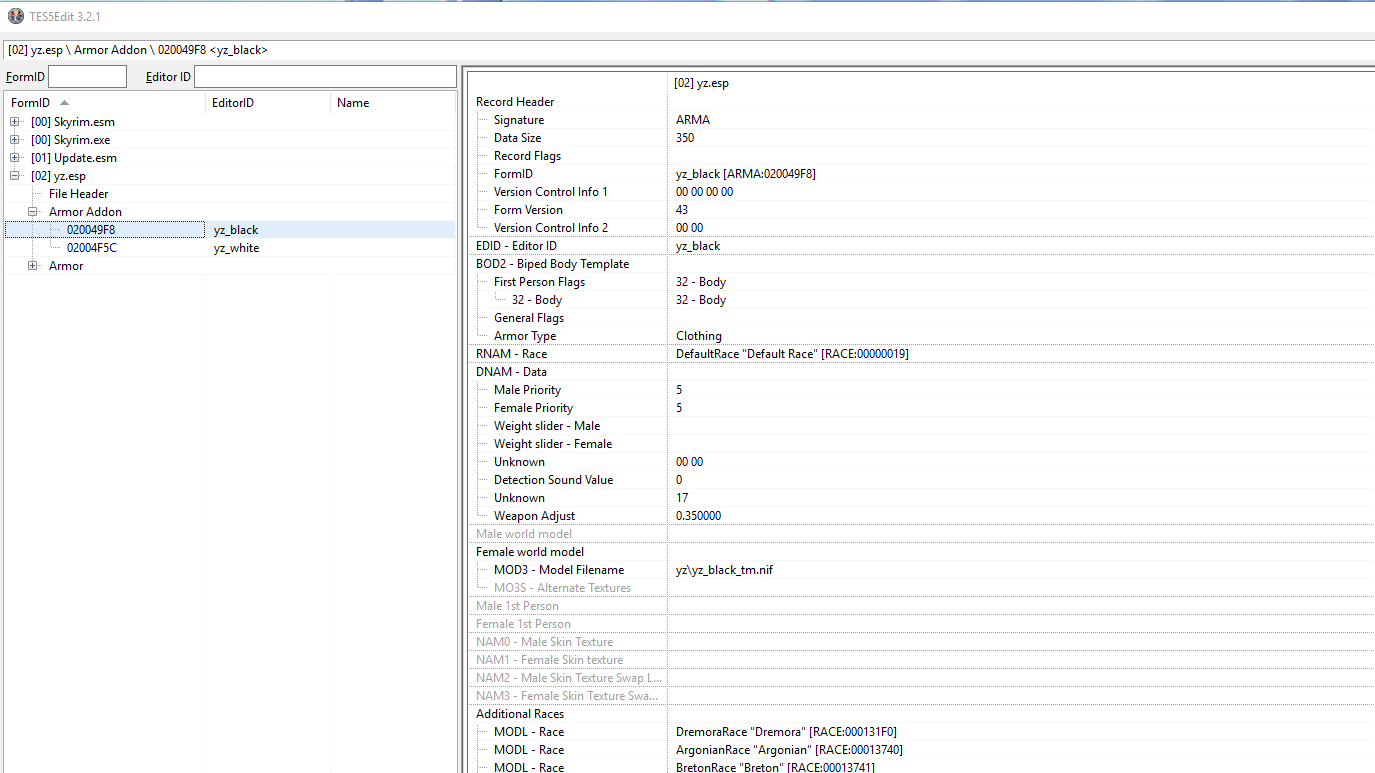Select the Weight slider - Male row
Screen dimensions: 1375x773
[920, 426]
